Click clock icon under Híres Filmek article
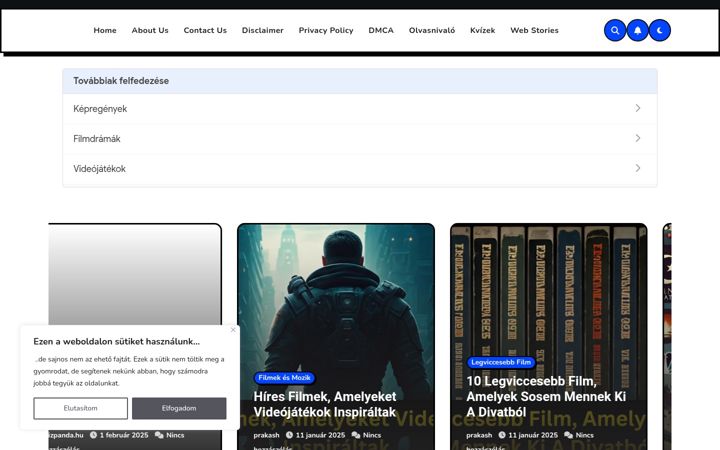Screen dimensions: 720x450 289,435
